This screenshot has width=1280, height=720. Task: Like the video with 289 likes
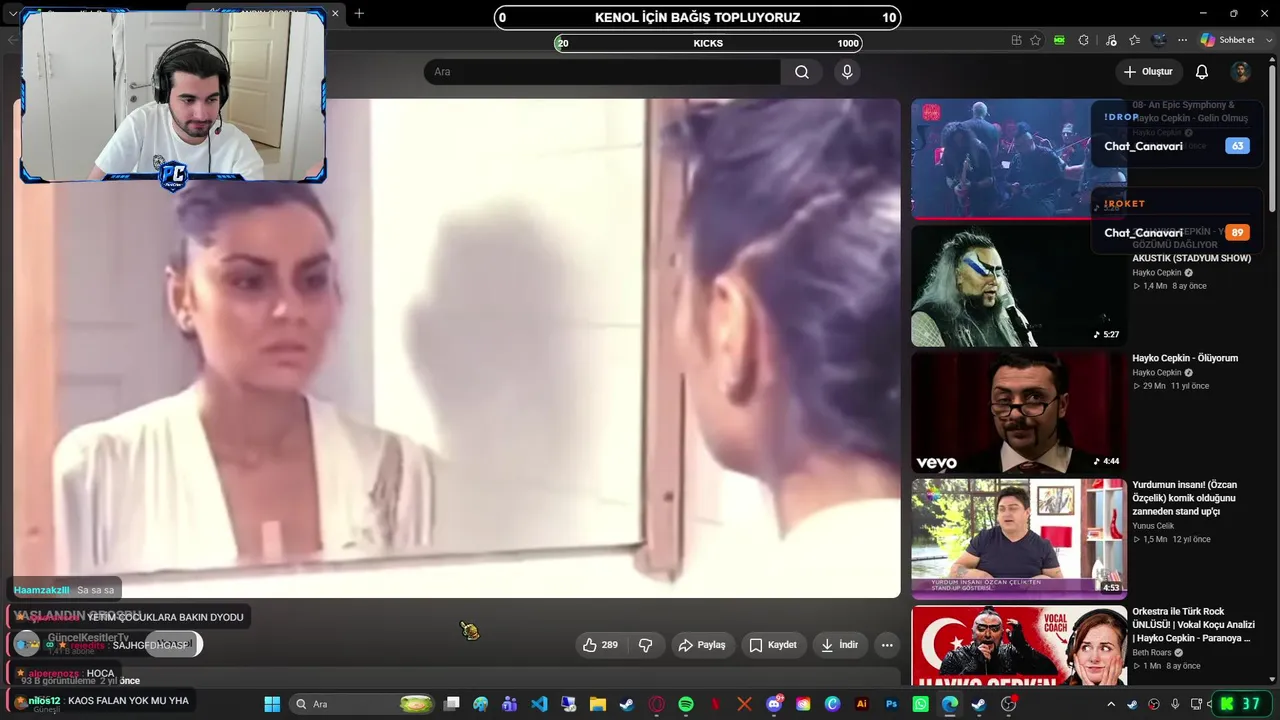600,645
